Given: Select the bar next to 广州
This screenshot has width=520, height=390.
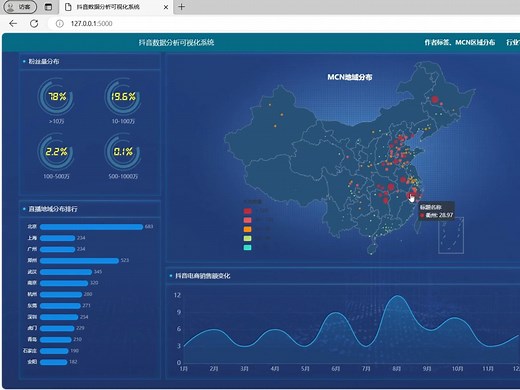Looking at the screenshot, I should pyautogui.click(x=57, y=249).
